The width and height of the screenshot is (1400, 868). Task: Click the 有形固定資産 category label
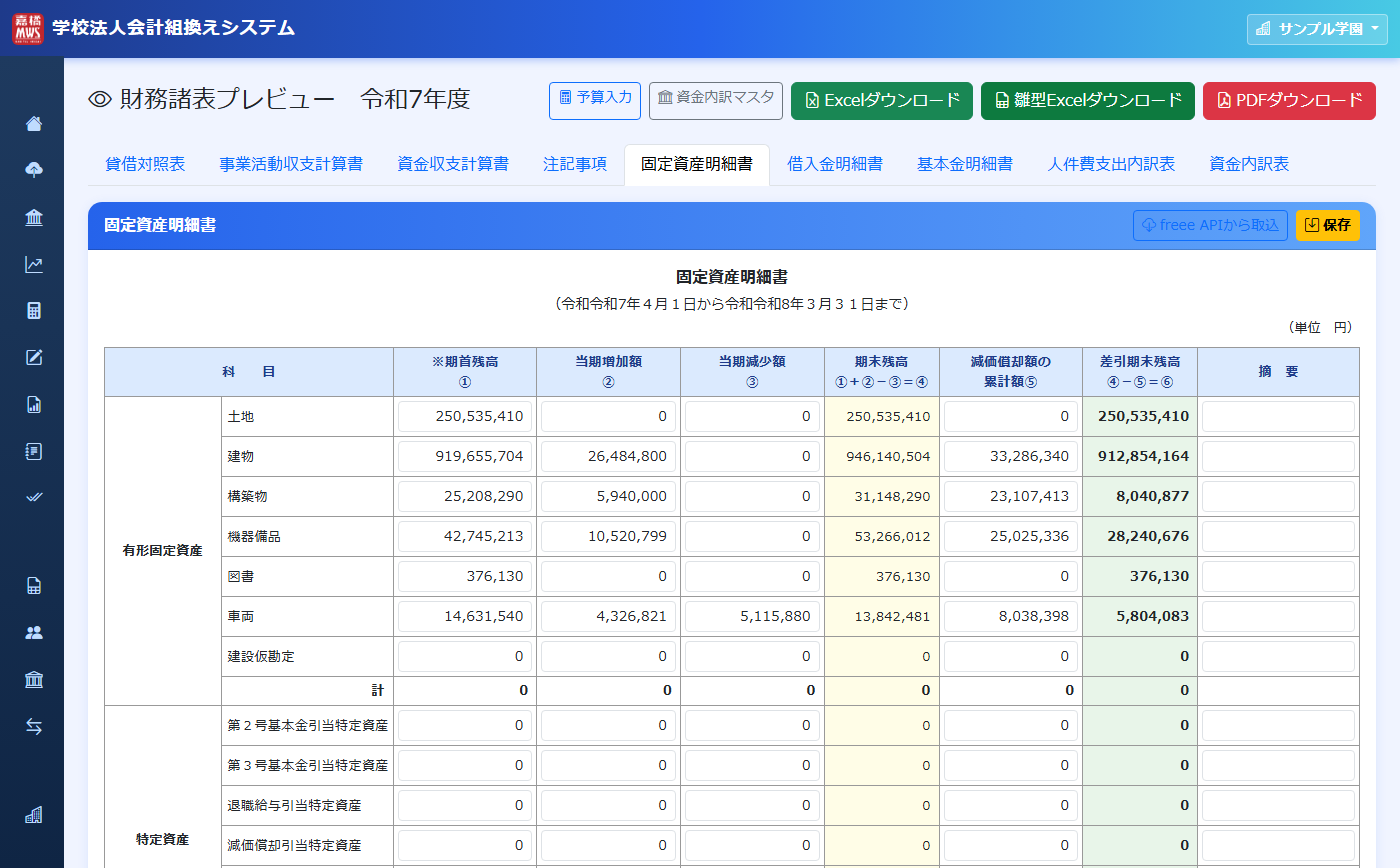pos(162,551)
